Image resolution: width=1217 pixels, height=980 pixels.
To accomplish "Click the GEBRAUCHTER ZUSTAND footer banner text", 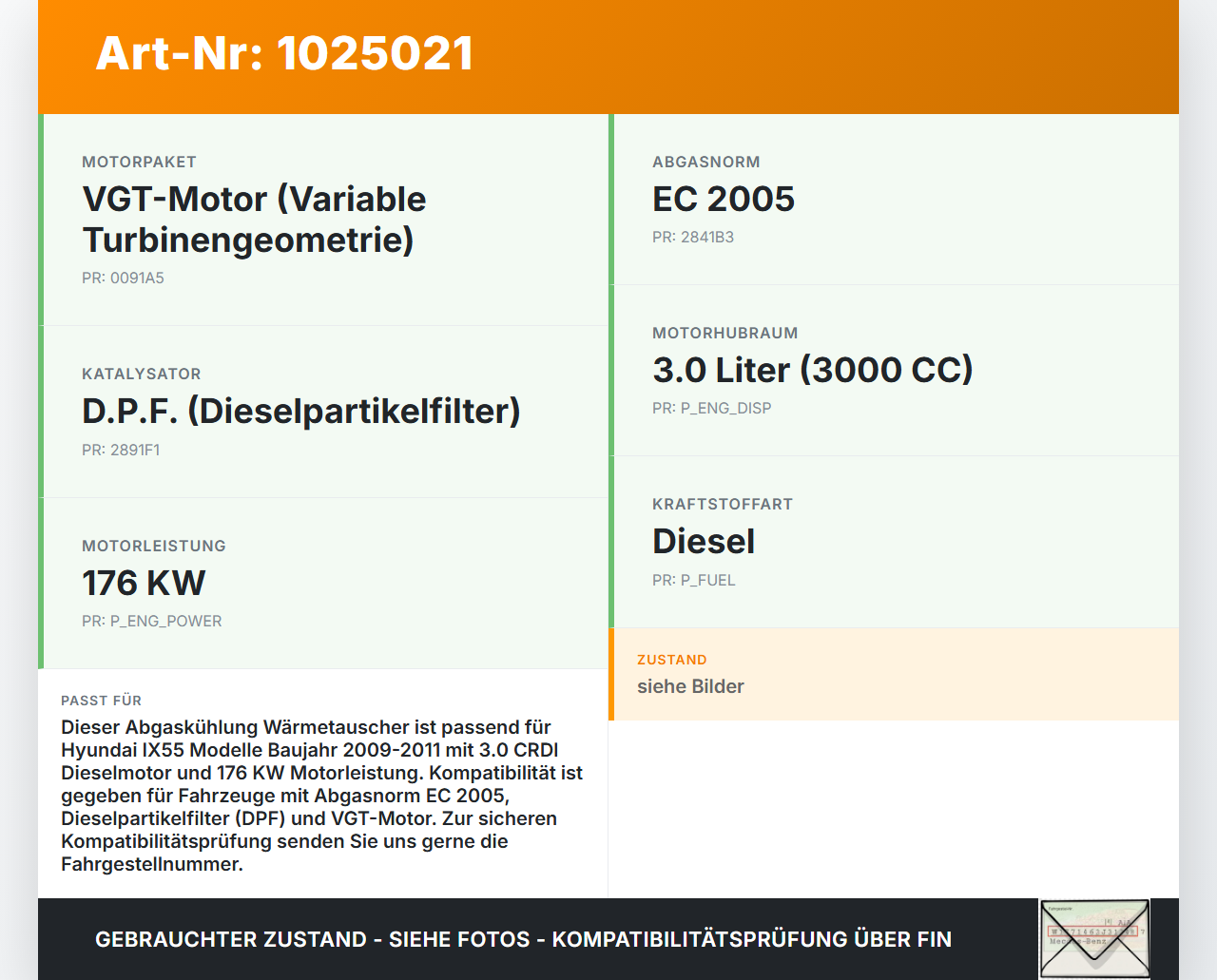I will 523,939.
